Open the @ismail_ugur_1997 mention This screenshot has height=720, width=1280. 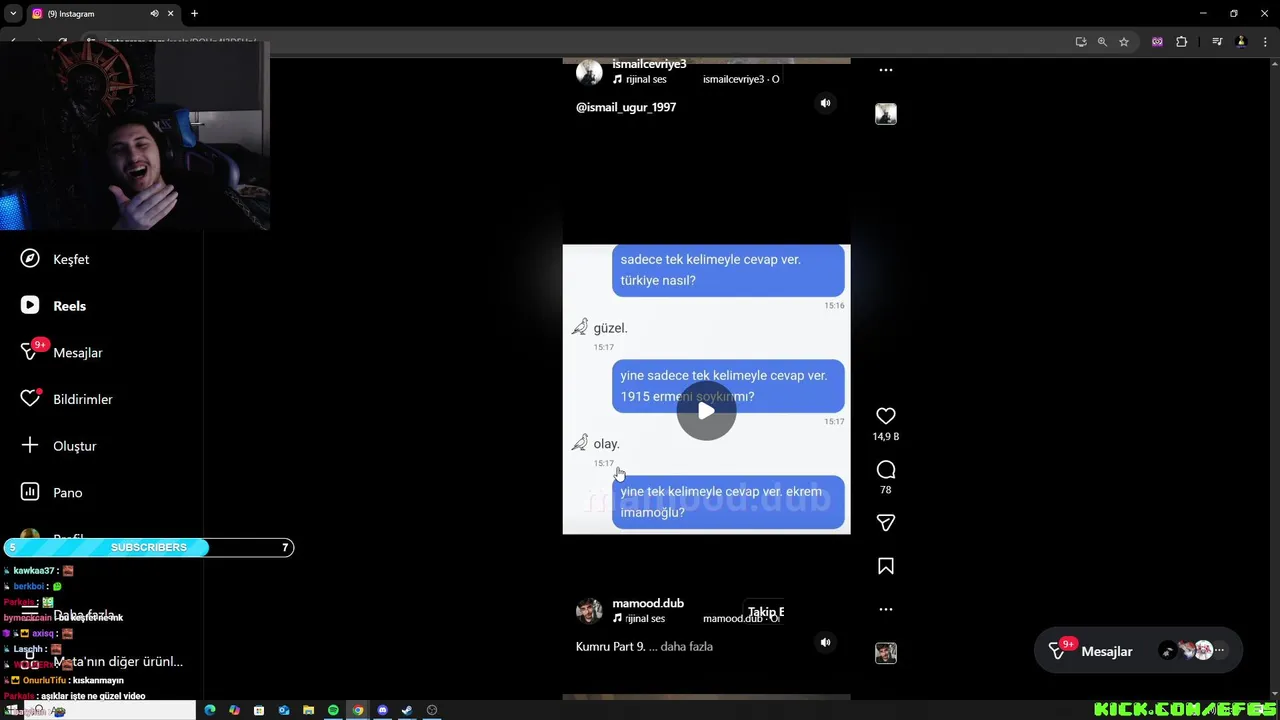[626, 107]
